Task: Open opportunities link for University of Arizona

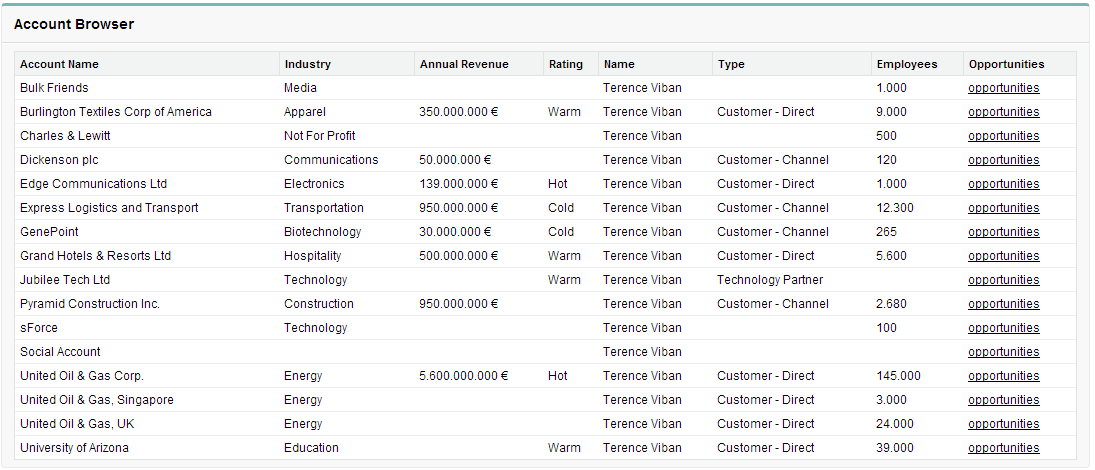Action: tap(1004, 448)
